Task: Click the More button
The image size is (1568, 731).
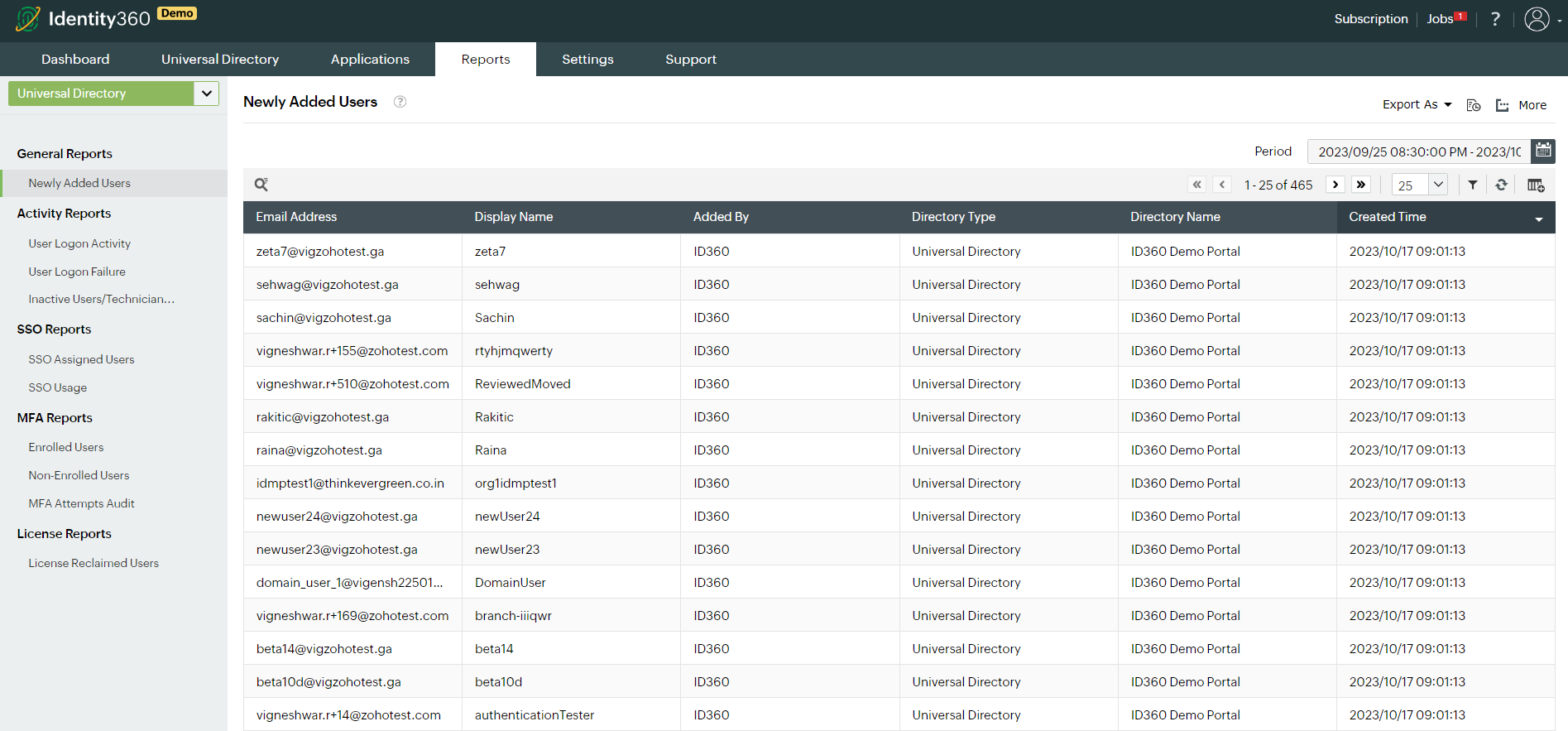Action: coord(1532,105)
